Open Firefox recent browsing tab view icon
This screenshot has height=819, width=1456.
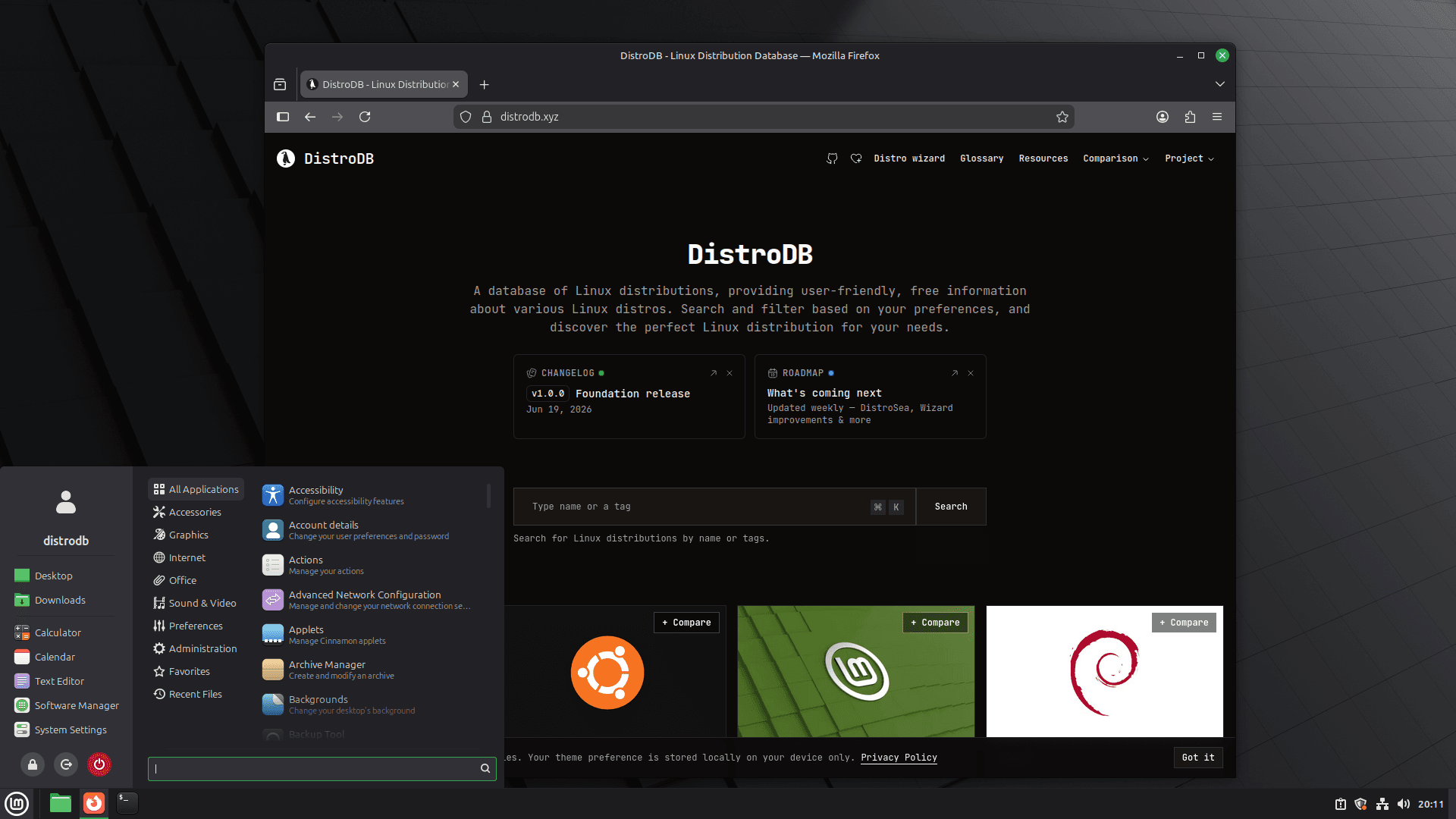click(x=280, y=84)
